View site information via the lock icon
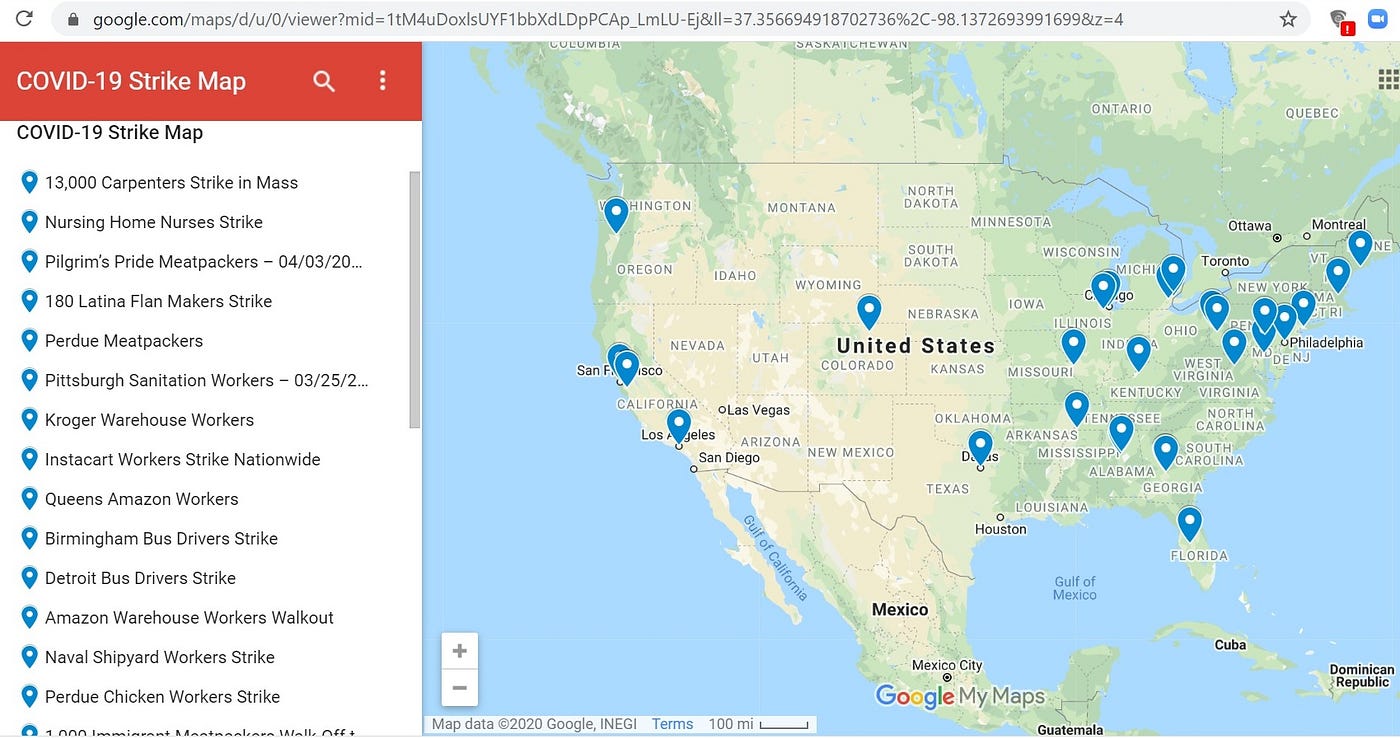 [x=72, y=19]
